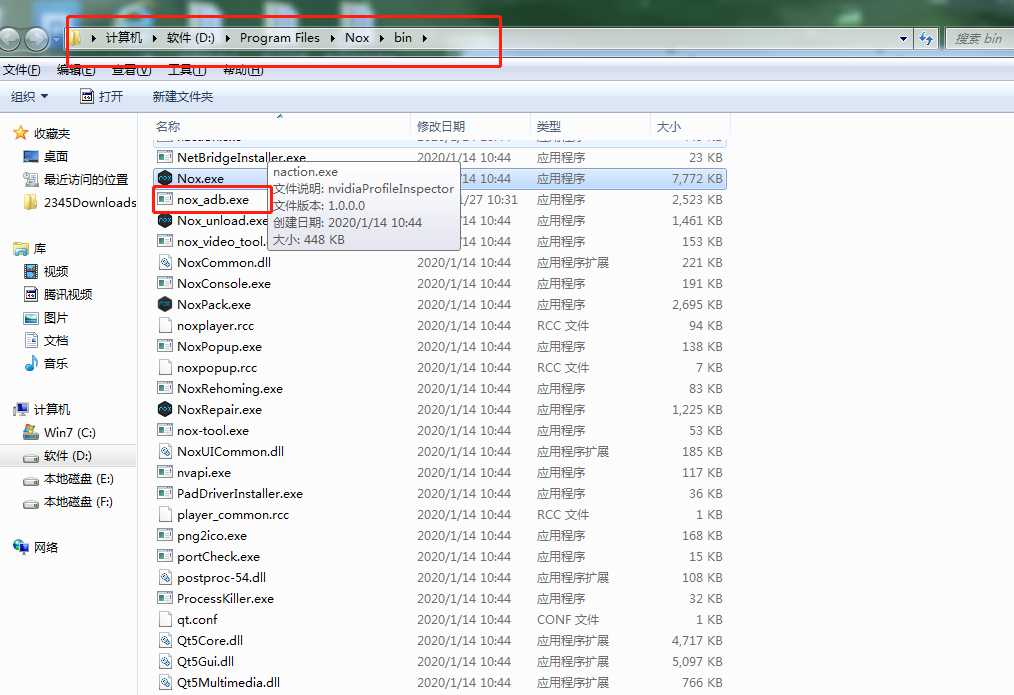
Task: Click the Nox_unload.exe icon
Action: pyautogui.click(x=165, y=220)
